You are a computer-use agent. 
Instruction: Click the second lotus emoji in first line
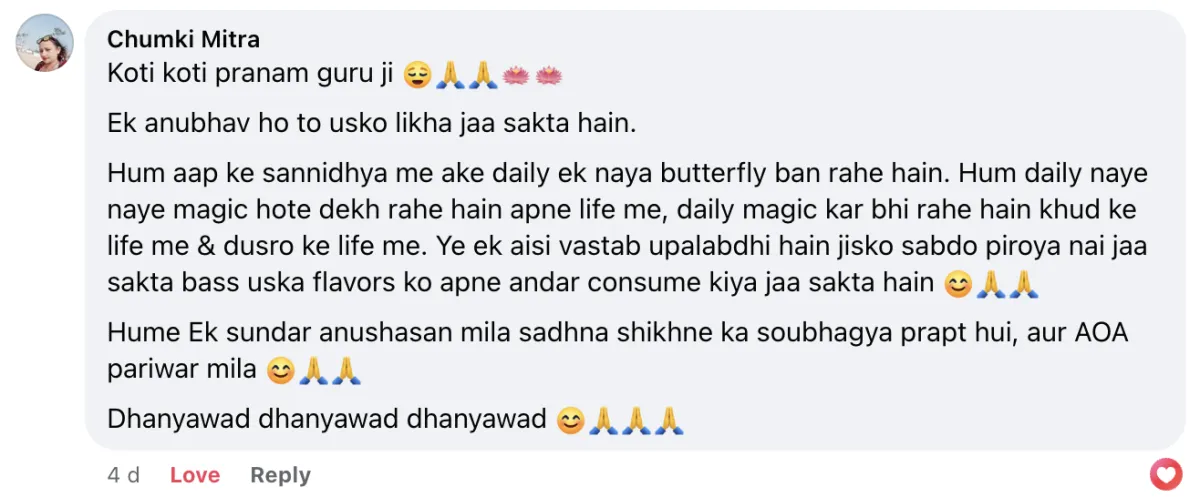(548, 74)
